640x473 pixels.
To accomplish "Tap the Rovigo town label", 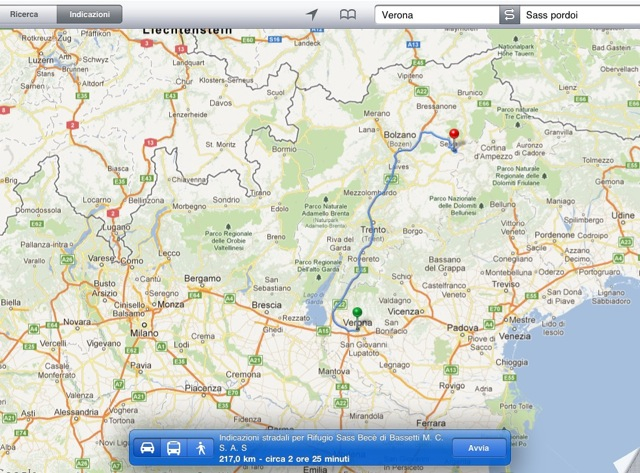I will coord(452,386).
